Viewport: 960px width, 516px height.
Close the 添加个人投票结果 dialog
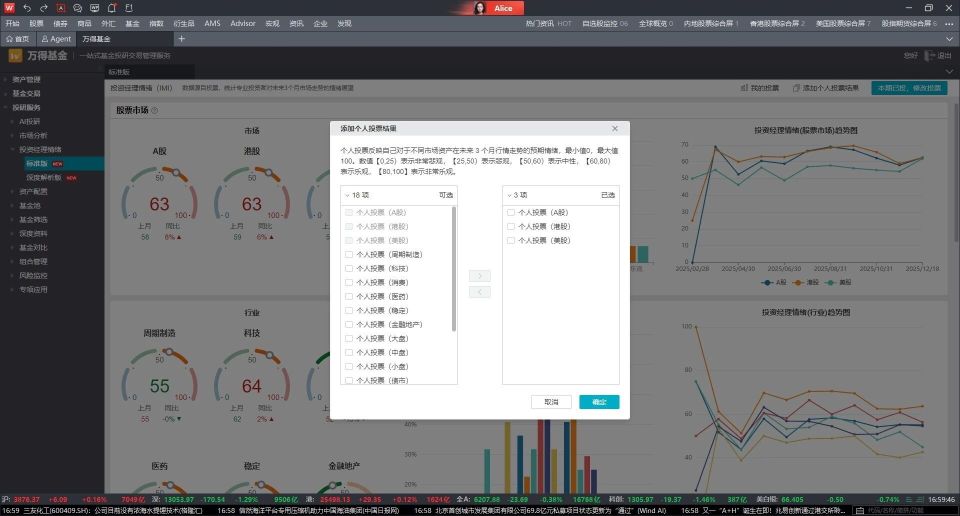coord(615,129)
